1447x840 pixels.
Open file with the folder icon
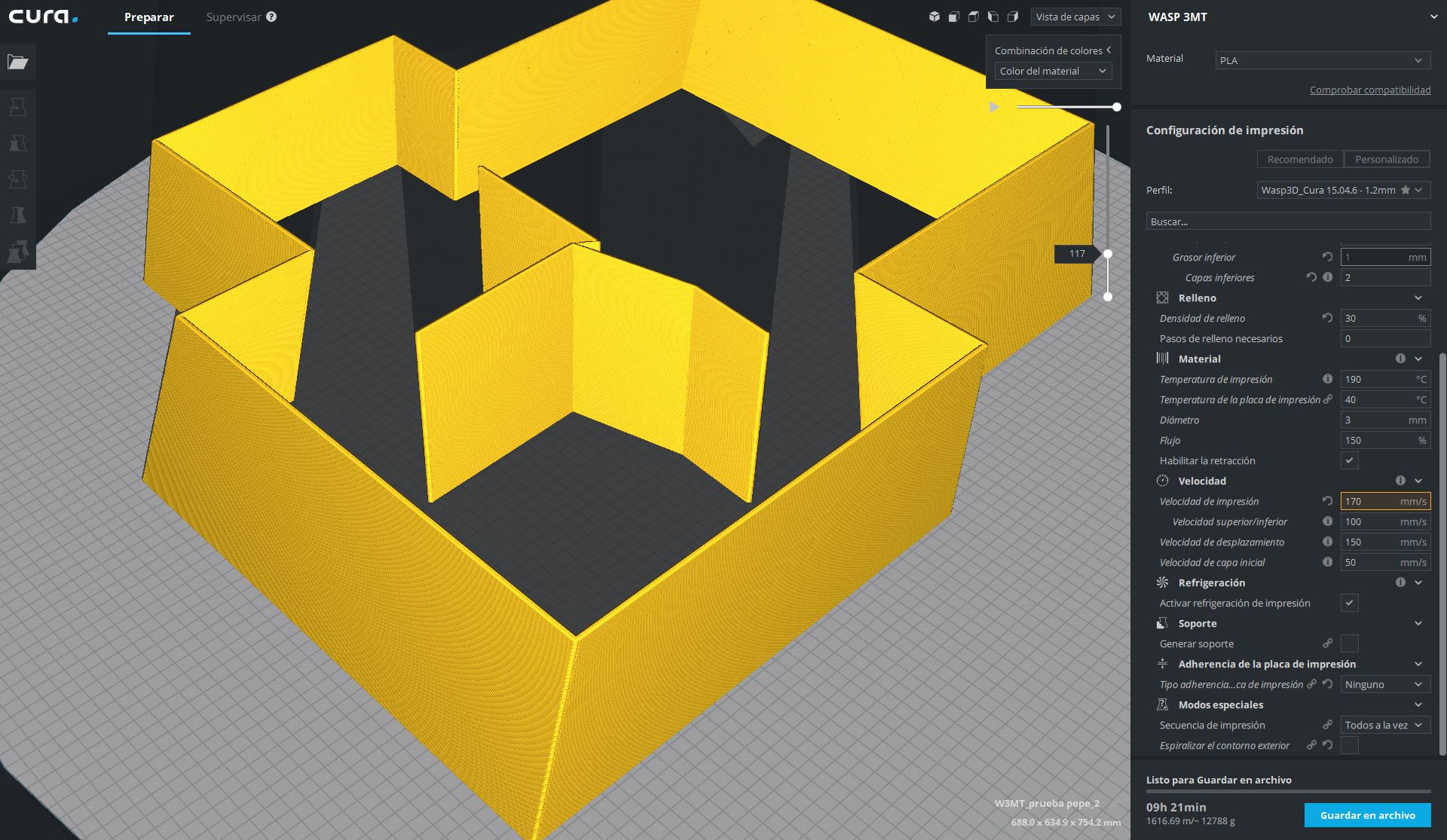pos(17,62)
